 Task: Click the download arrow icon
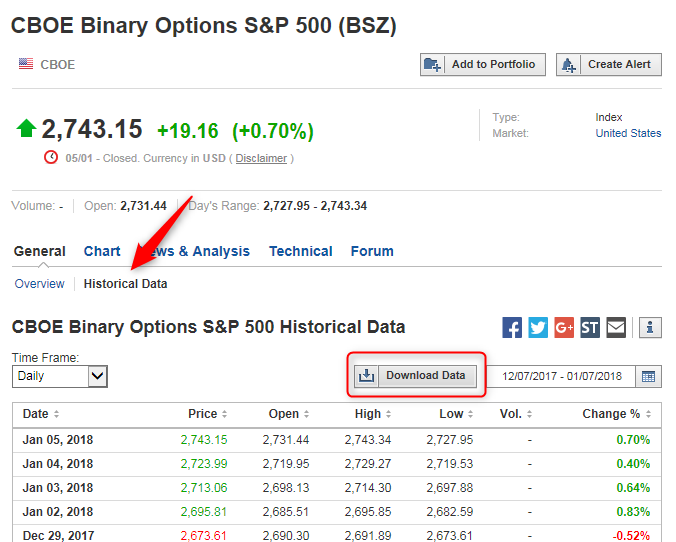366,376
